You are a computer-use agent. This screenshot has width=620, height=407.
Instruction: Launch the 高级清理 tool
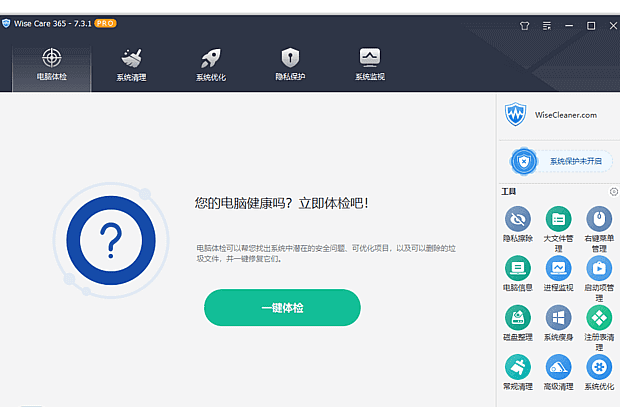click(558, 372)
